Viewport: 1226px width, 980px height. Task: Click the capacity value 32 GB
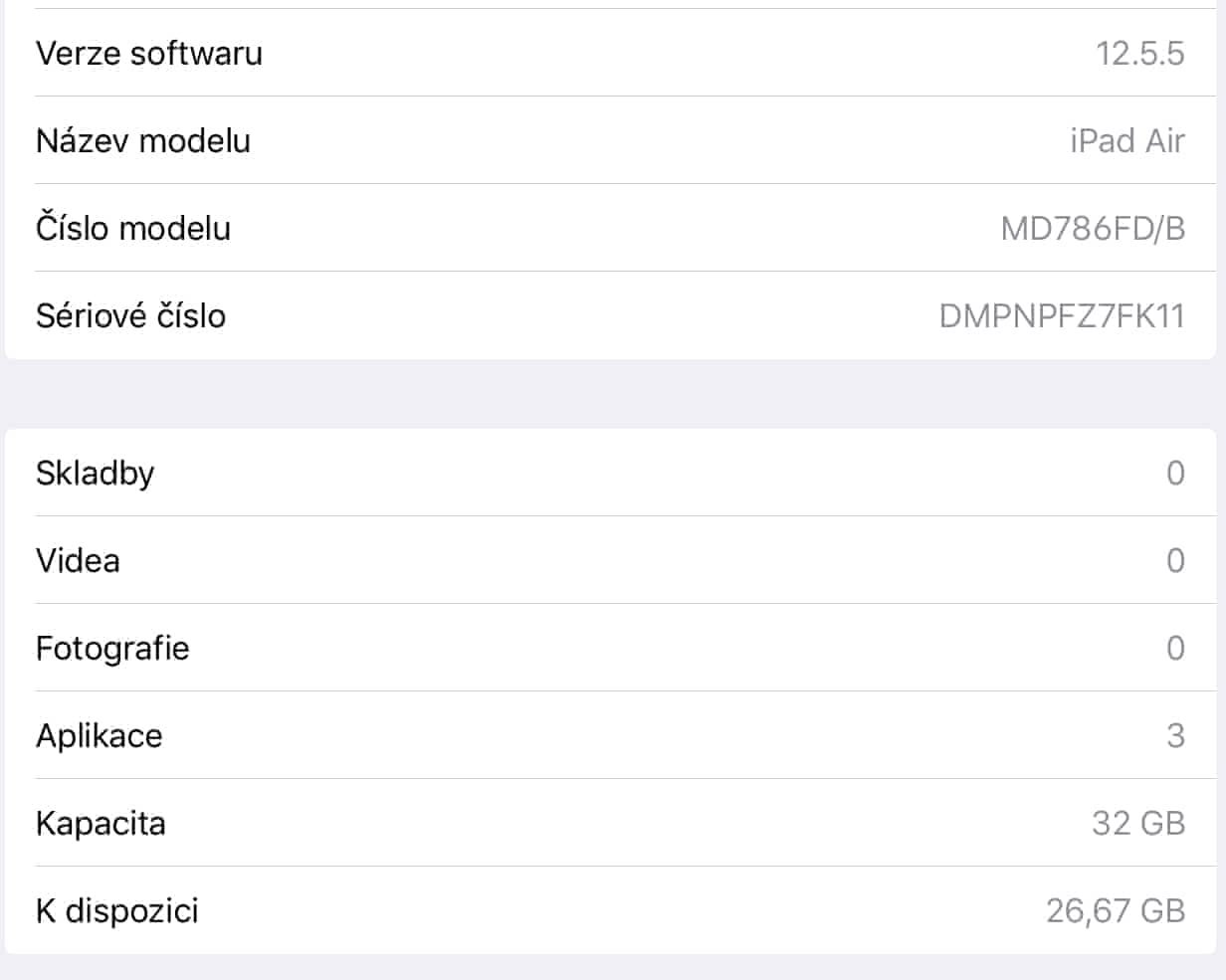pyautogui.click(x=1138, y=823)
